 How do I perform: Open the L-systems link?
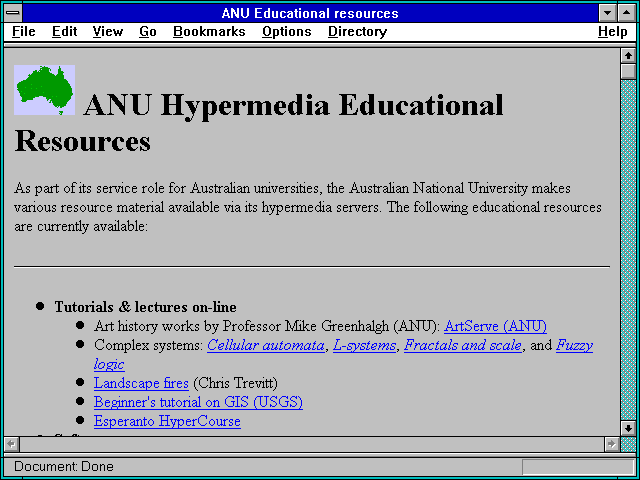(x=364, y=345)
